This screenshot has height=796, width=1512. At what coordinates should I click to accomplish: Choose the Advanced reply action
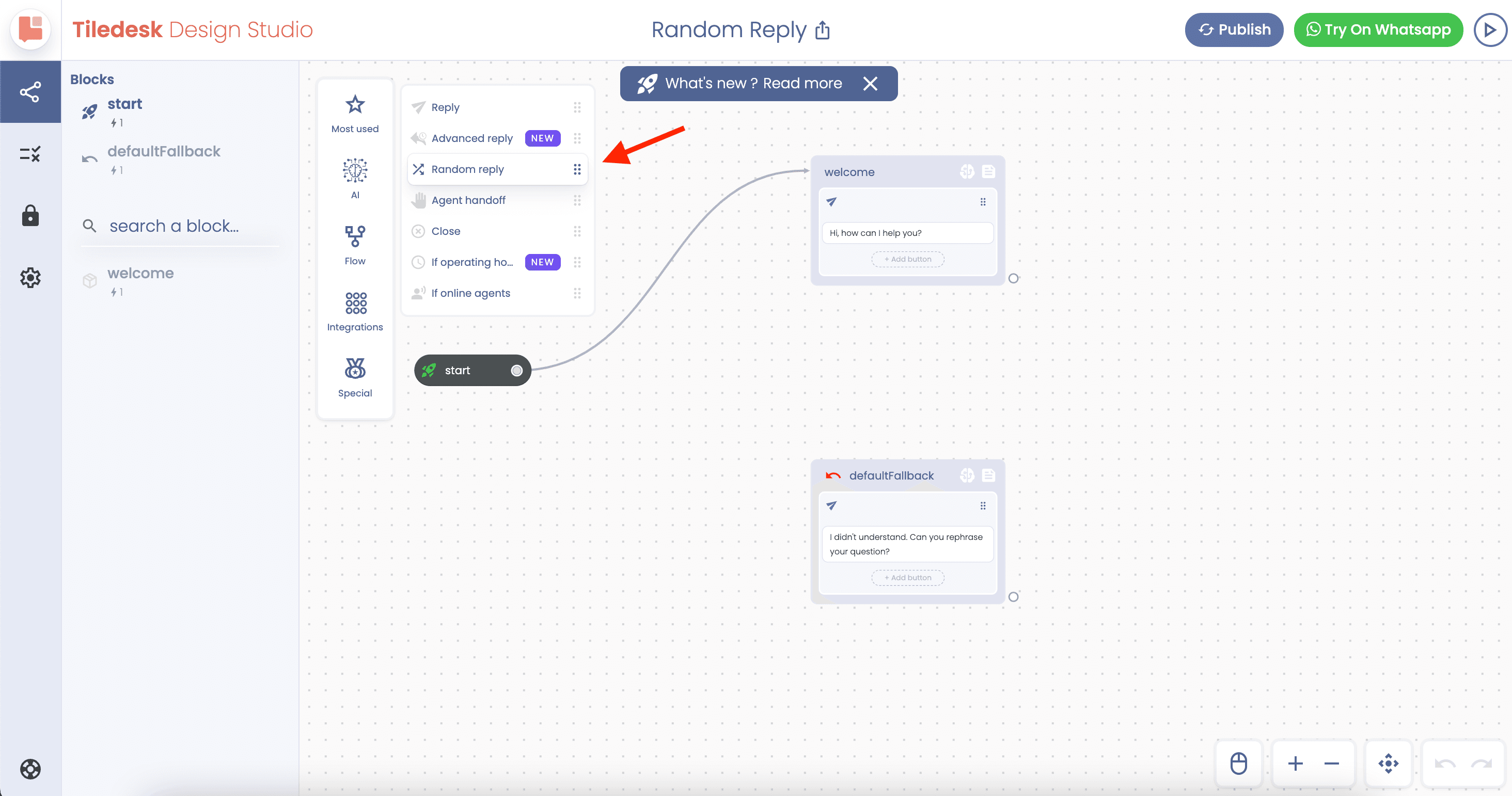497,138
